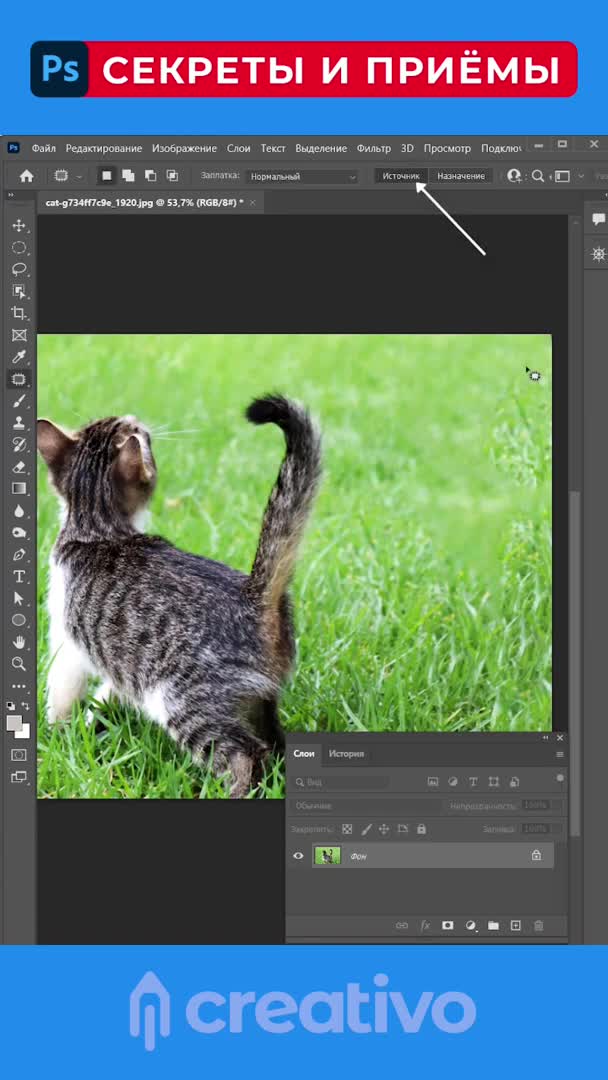Viewport: 608px width, 1080px height.
Task: Choose the Zoom tool in toolbar
Action: [x=19, y=664]
